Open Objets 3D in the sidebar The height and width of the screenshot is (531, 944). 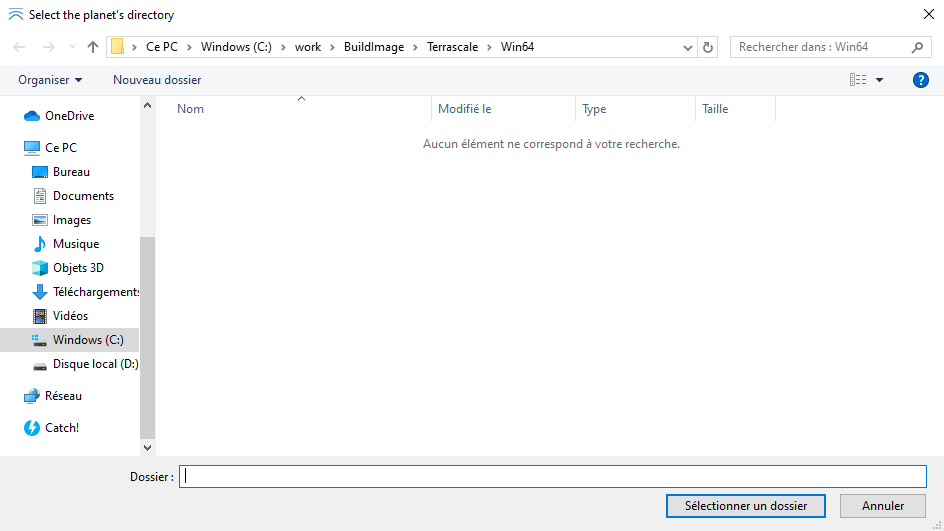pos(77,268)
